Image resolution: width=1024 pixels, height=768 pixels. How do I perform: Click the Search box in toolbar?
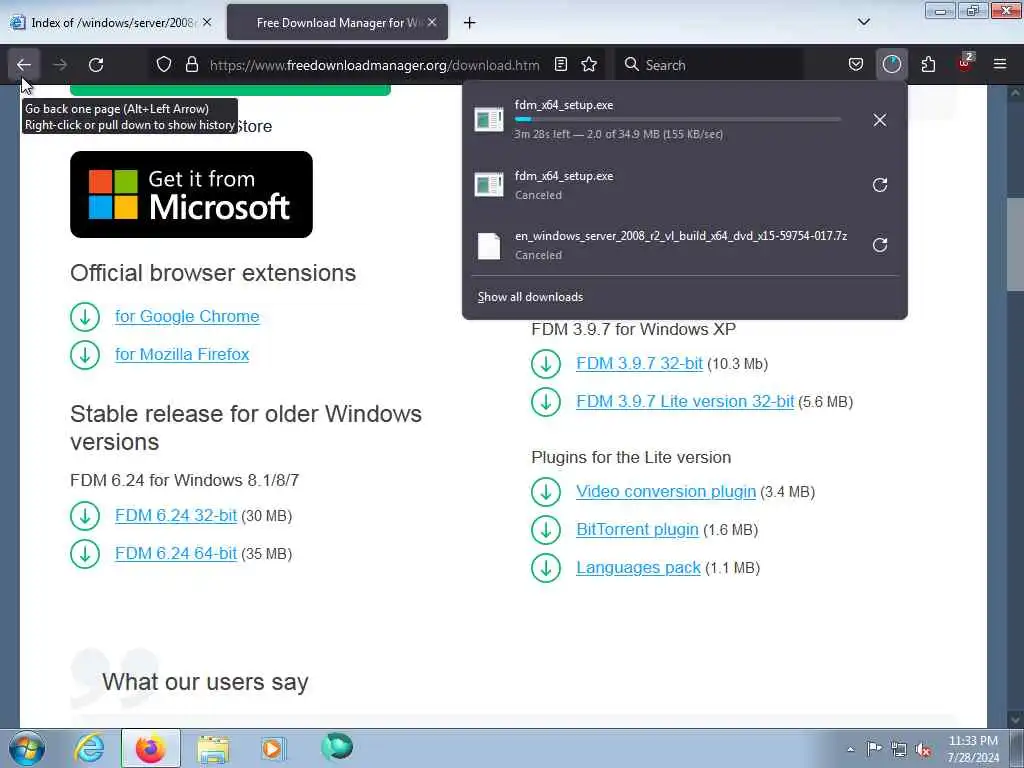(x=709, y=65)
